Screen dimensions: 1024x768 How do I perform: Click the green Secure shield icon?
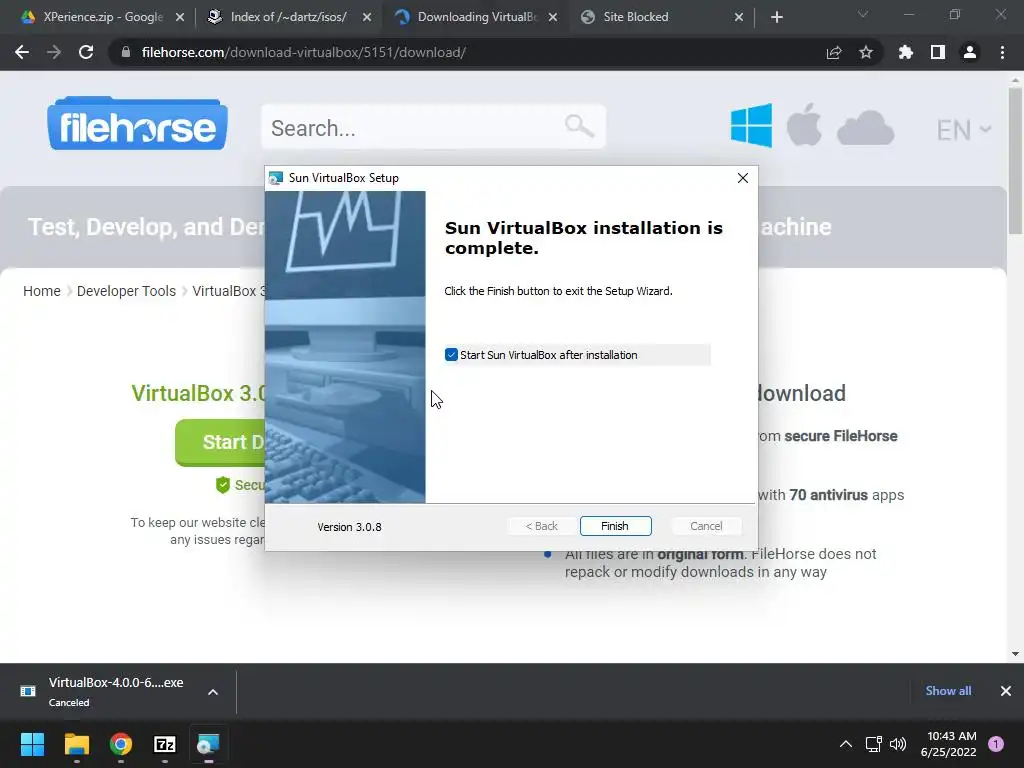[223, 485]
